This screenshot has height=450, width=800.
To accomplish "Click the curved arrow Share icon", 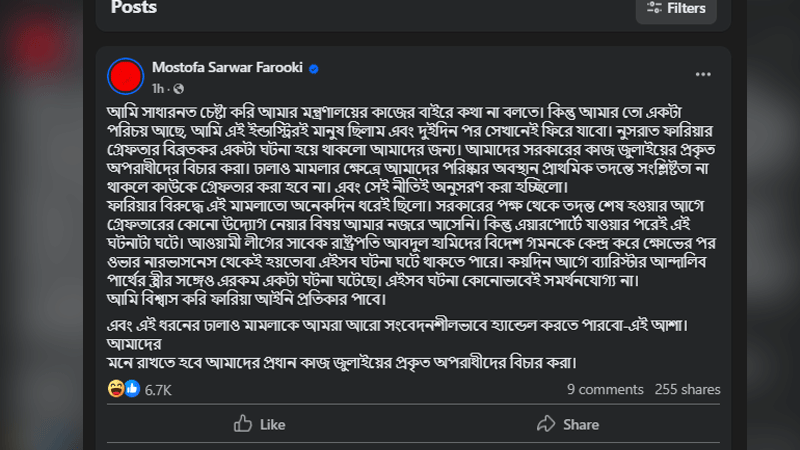I will [x=543, y=424].
